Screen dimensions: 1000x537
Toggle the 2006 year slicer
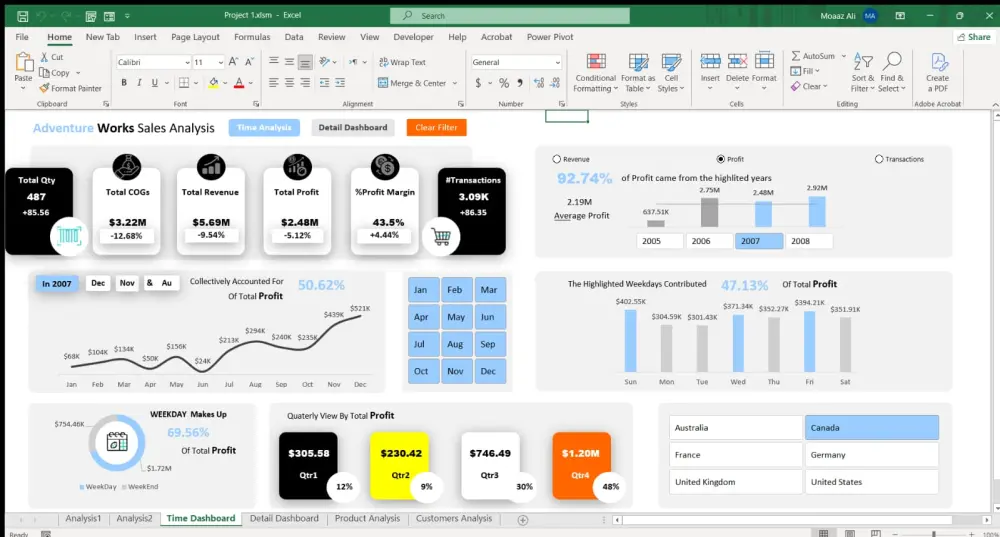pos(709,241)
